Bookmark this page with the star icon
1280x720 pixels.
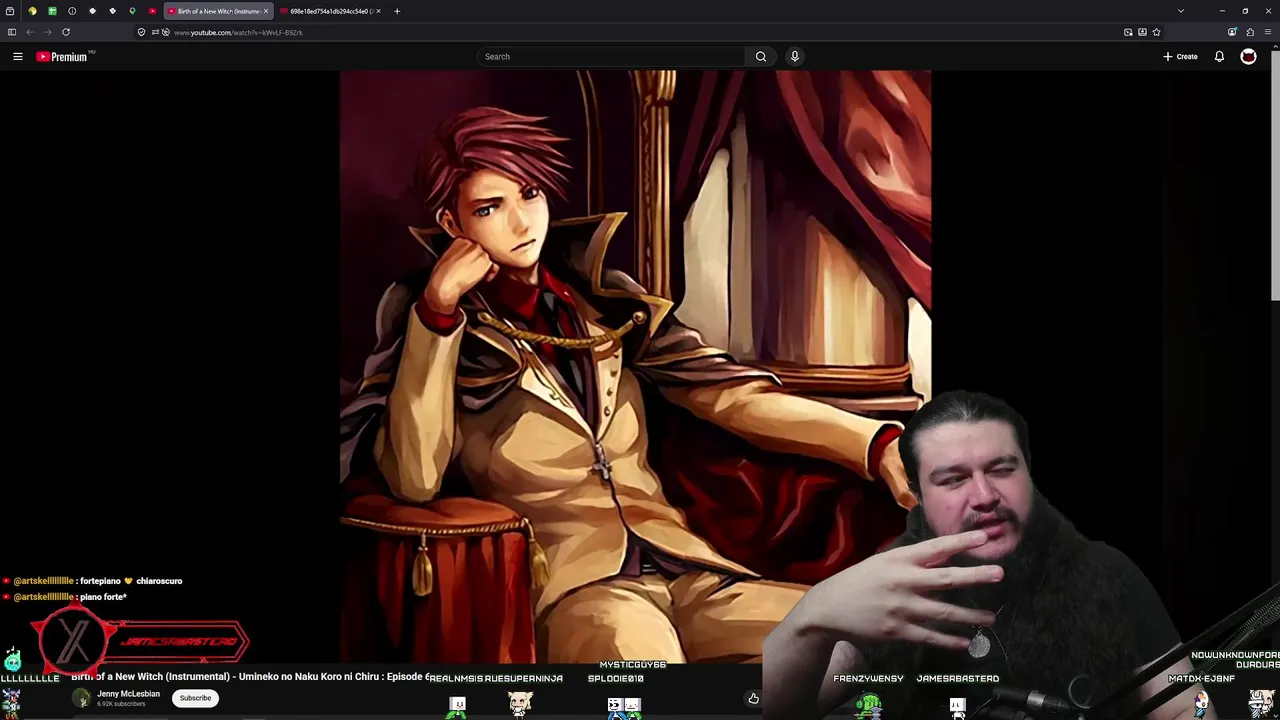coord(1156,32)
